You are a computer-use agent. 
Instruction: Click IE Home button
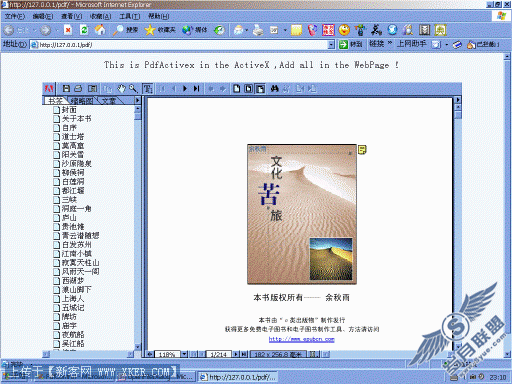[x=100, y=30]
